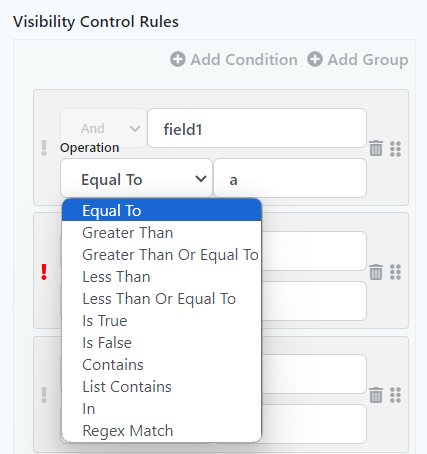This screenshot has width=427, height=454.
Task: Click the second condition's drag handle dots
Action: pyautogui.click(x=395, y=272)
